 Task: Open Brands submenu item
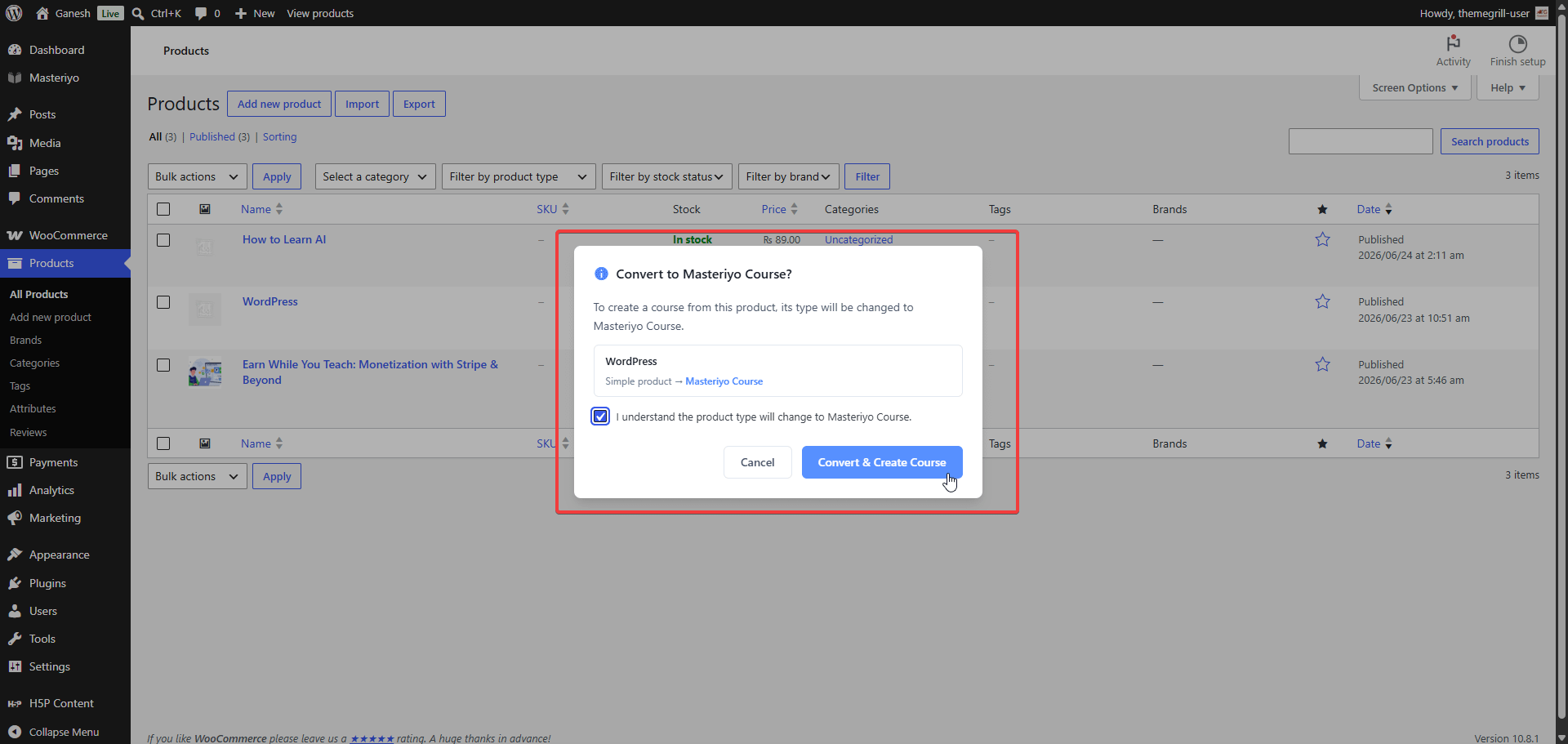26,340
